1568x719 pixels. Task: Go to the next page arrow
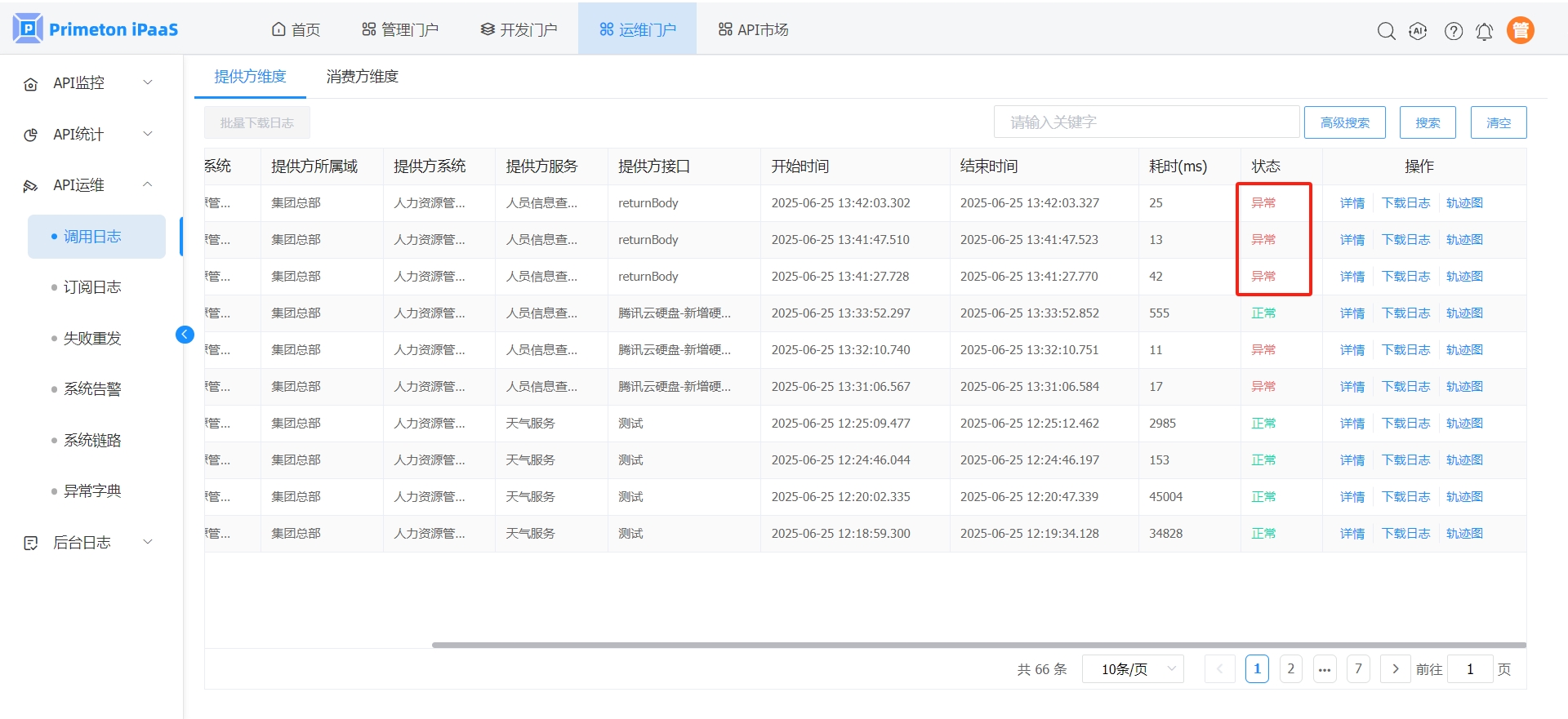click(x=1395, y=669)
